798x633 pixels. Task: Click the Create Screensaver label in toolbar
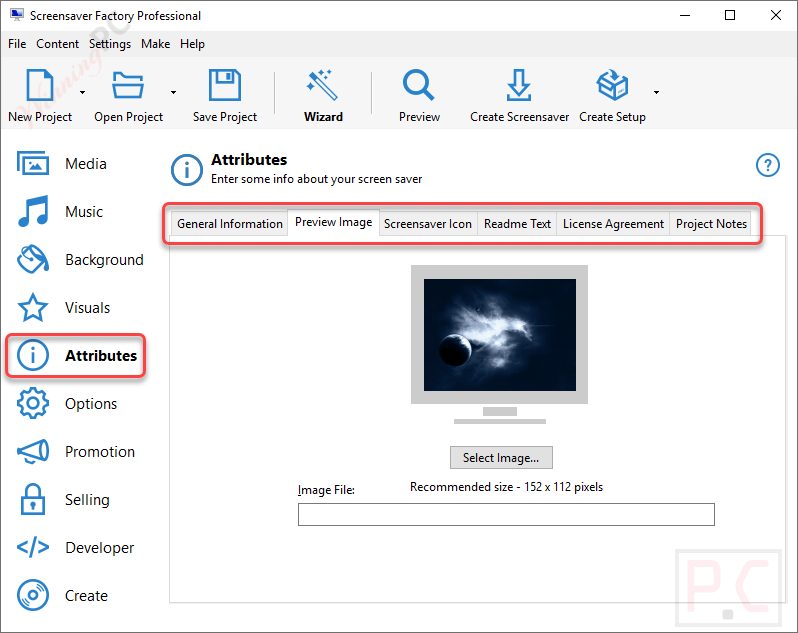(519, 117)
